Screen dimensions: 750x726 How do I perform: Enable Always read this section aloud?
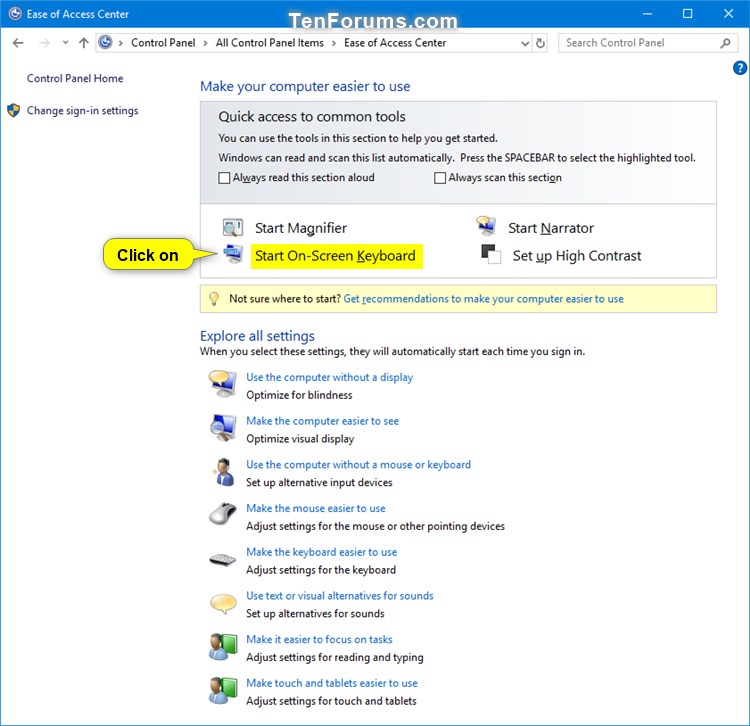click(224, 178)
